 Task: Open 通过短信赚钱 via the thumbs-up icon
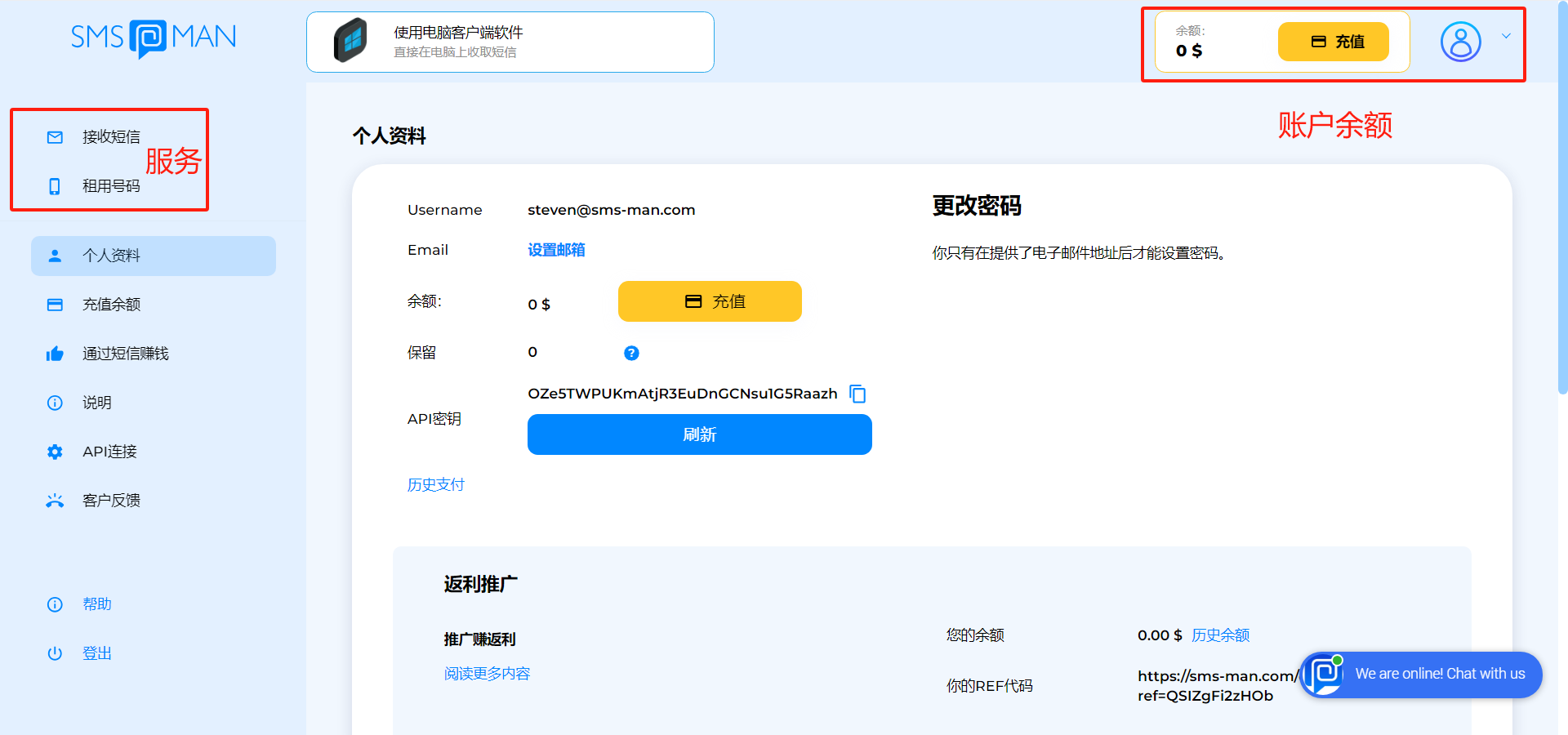click(55, 353)
